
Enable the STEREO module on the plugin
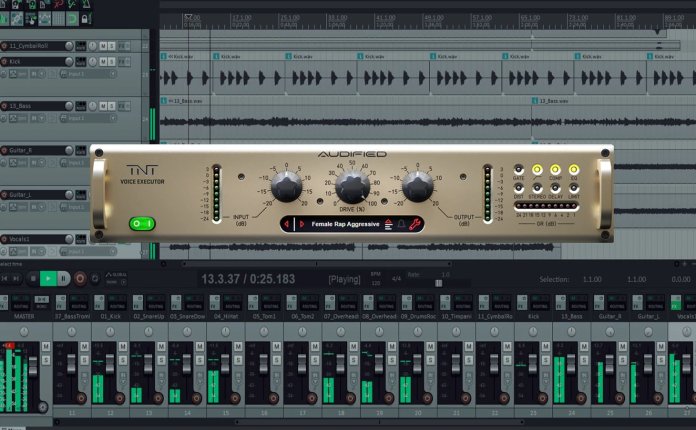[x=537, y=188]
